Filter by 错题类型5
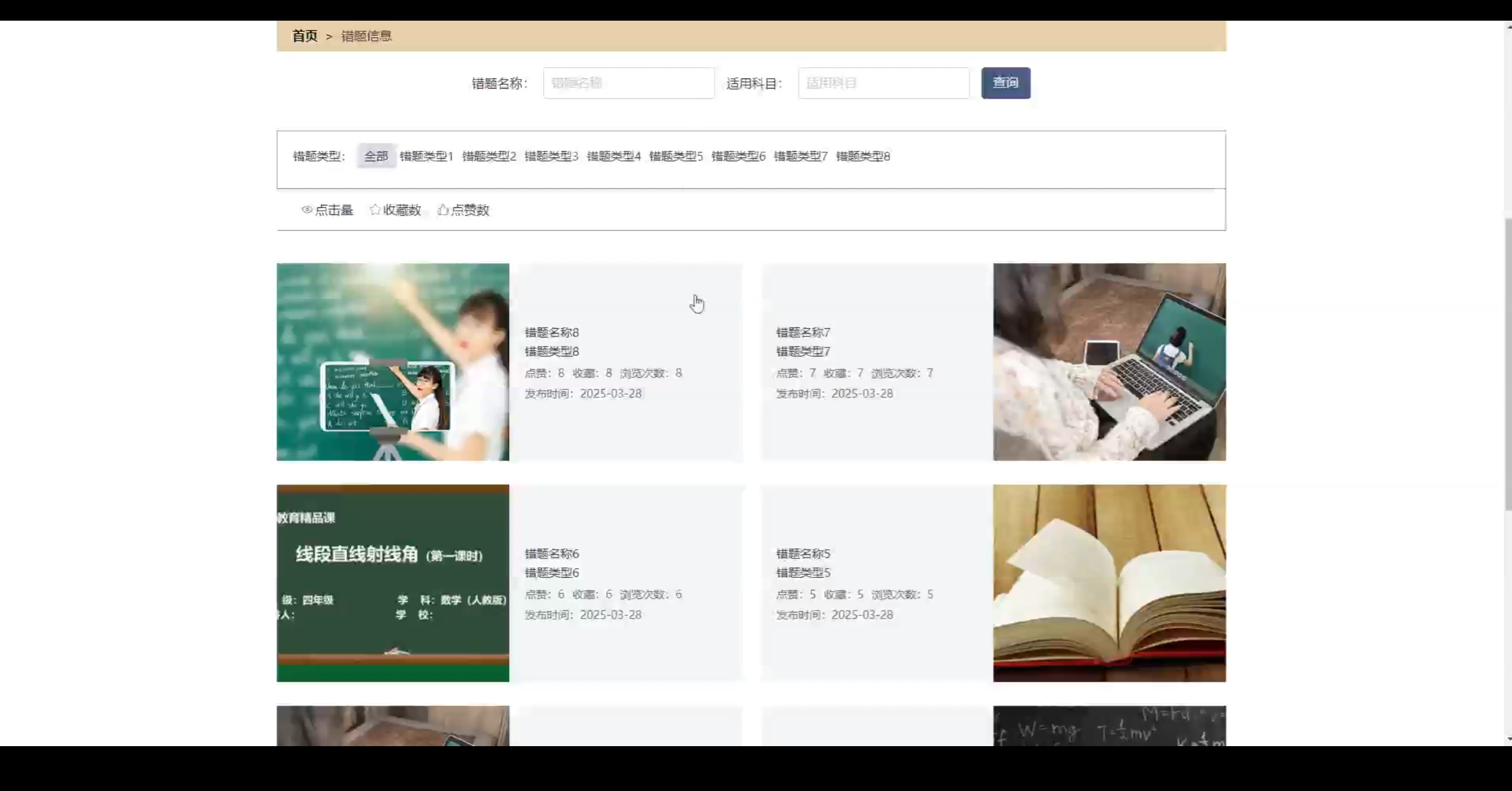 click(676, 156)
